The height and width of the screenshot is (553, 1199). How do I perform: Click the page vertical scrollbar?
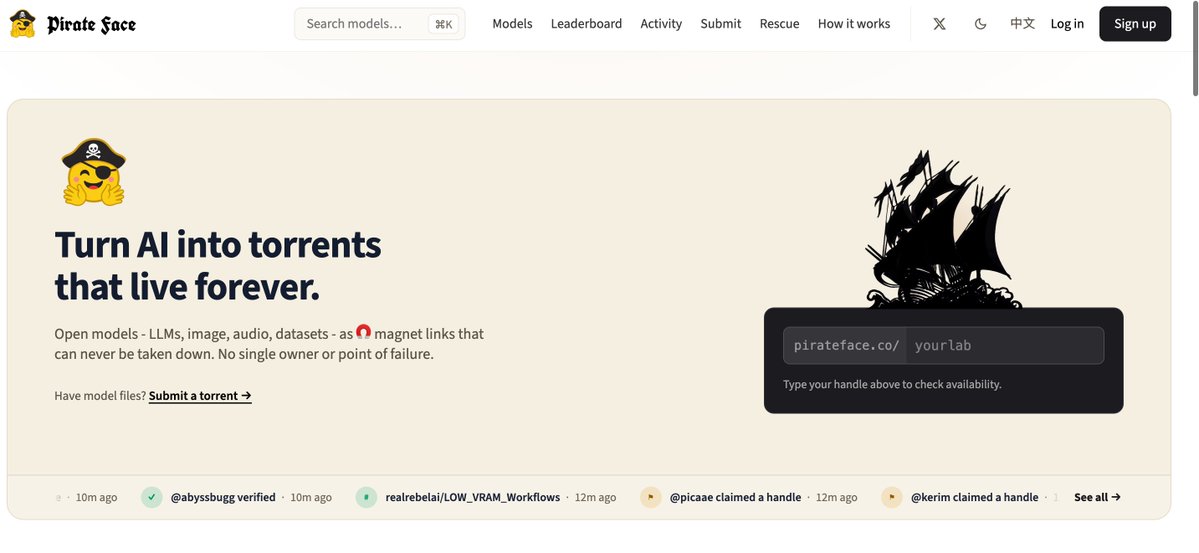coord(1194,48)
